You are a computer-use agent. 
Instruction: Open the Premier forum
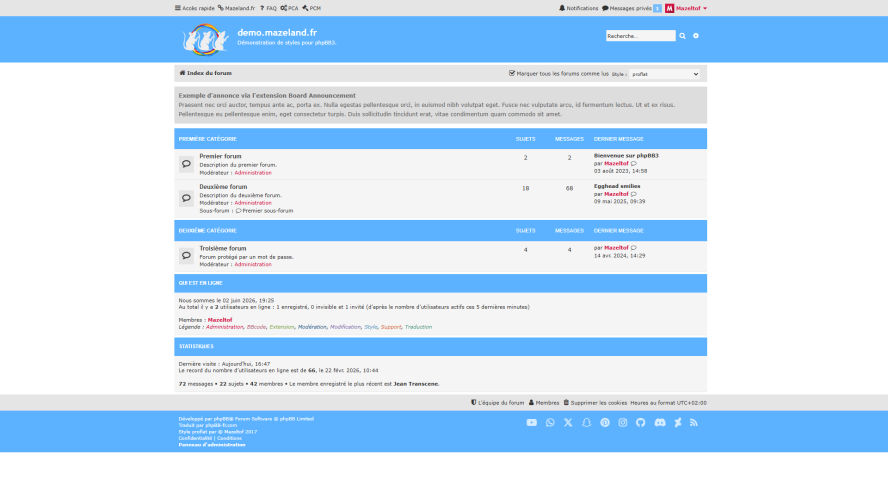coord(220,156)
